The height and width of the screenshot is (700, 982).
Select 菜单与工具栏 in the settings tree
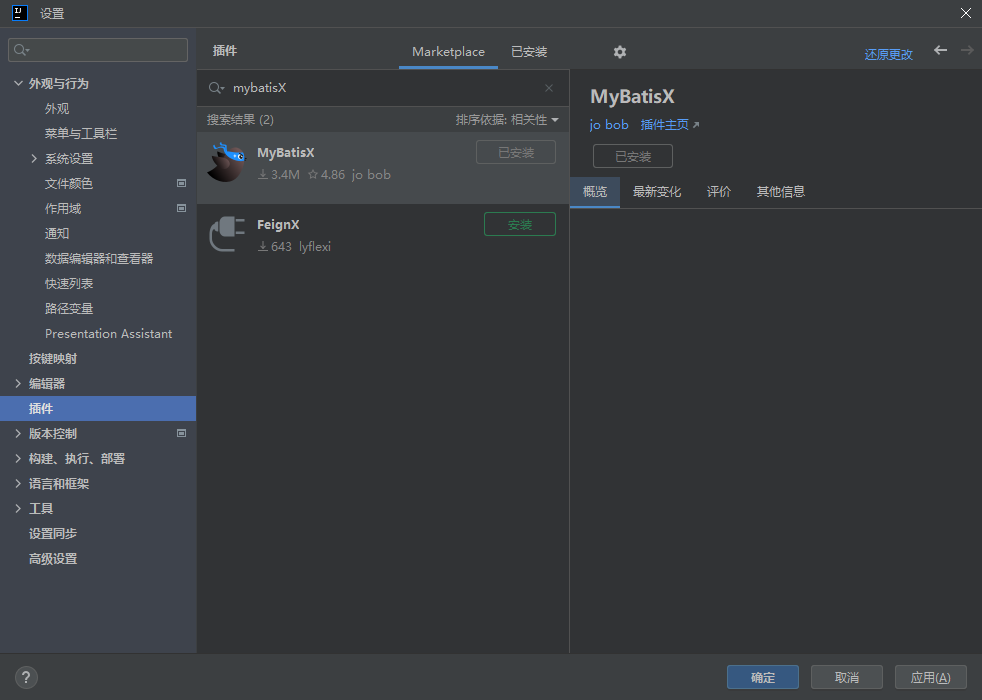click(x=81, y=133)
